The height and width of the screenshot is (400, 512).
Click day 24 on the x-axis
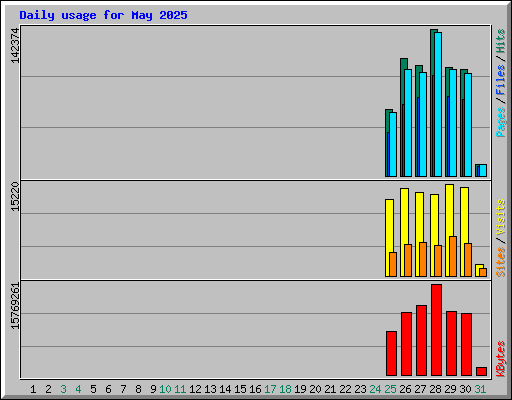coord(375,389)
